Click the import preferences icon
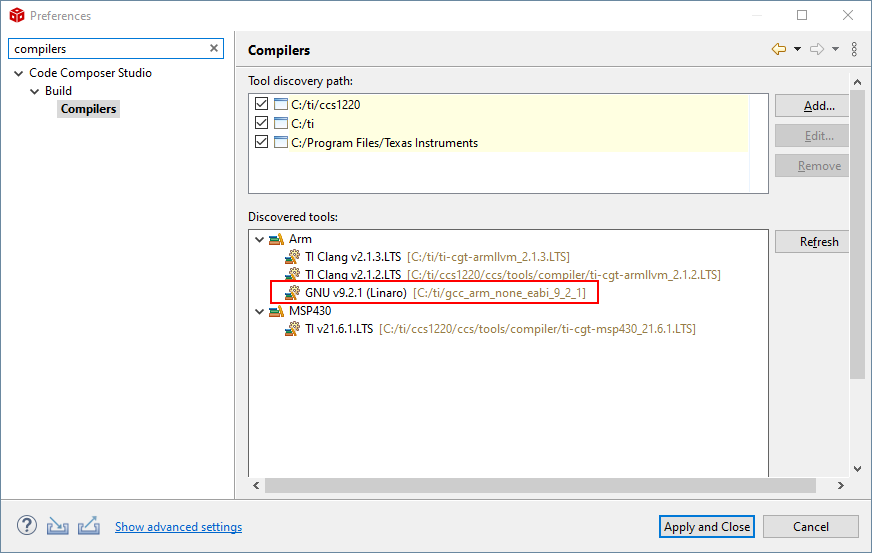This screenshot has height=553, width=872. point(58,526)
